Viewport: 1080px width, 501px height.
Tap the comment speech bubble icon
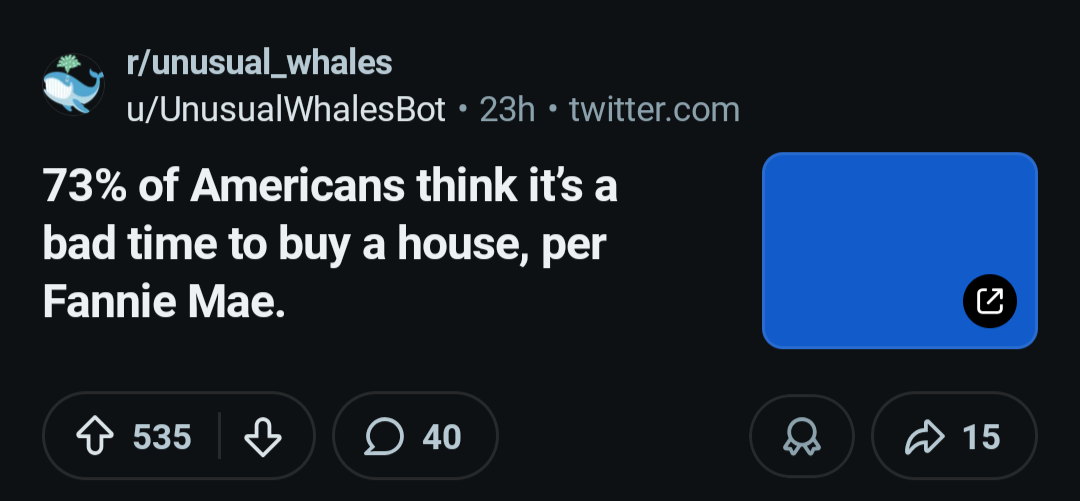(385, 437)
